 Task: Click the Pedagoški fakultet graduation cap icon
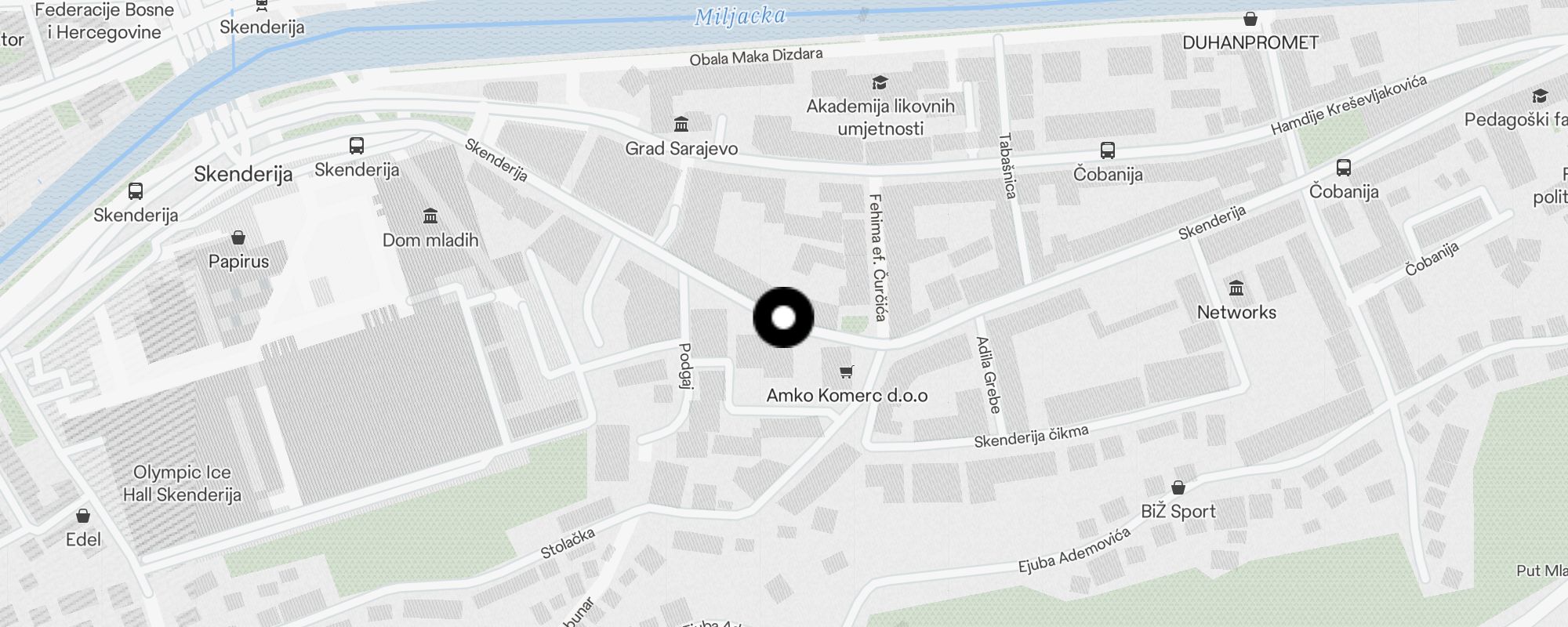tap(1540, 96)
